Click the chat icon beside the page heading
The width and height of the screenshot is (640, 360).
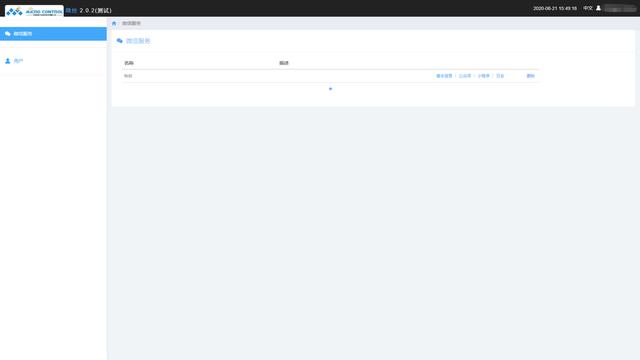click(120, 41)
